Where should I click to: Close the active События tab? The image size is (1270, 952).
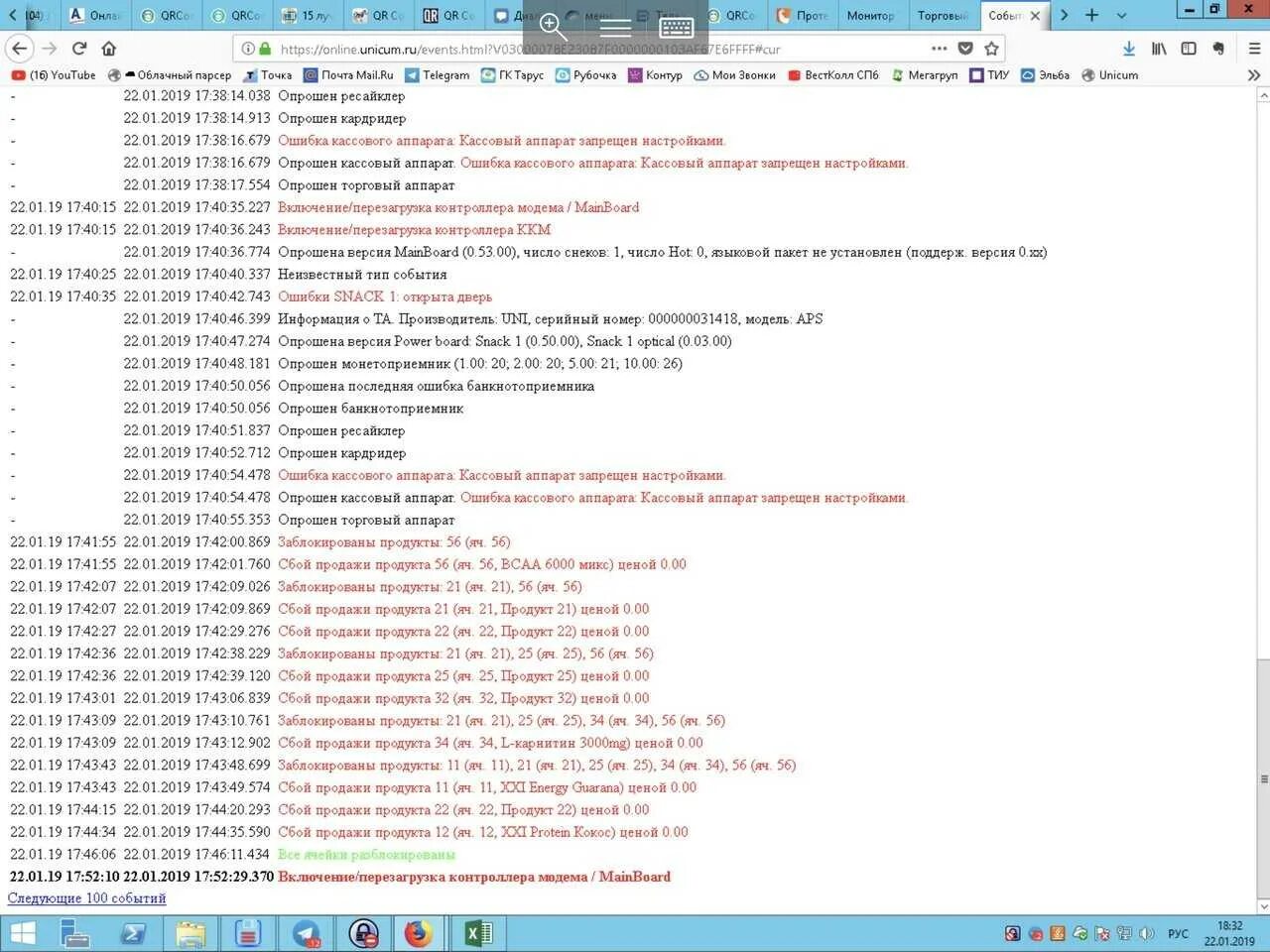tap(1035, 15)
